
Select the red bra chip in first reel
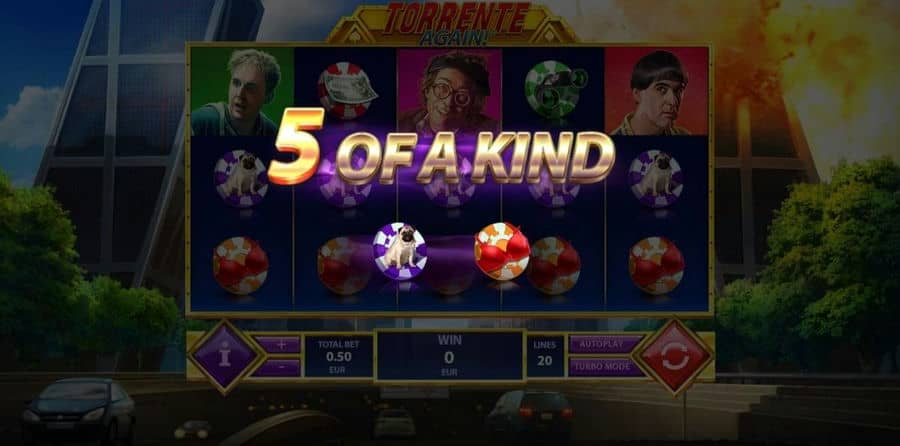[240, 266]
